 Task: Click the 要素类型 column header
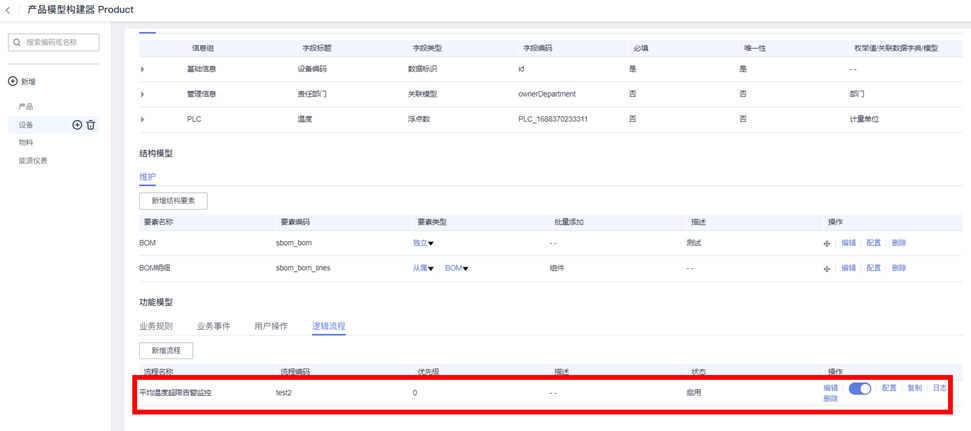(x=430, y=222)
